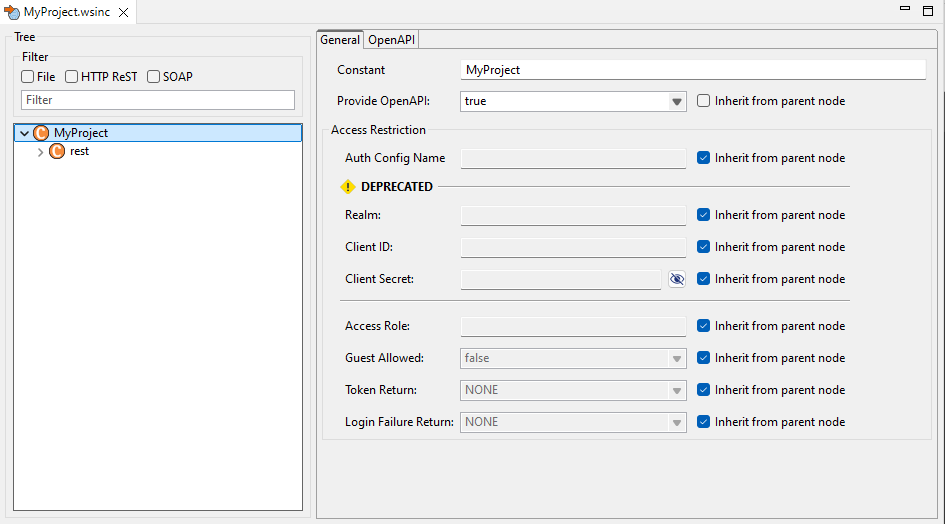
Task: Click the MyProject node icon in tree
Action: pos(41,133)
